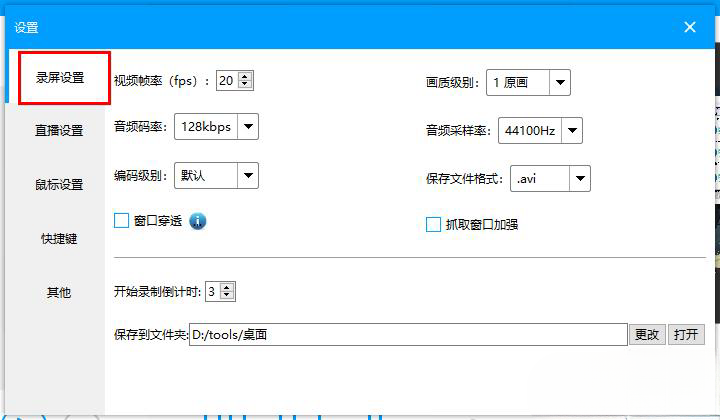The image size is (720, 420).
Task: Show info tooltip icon beside 窗口穿透
Action: 197,221
